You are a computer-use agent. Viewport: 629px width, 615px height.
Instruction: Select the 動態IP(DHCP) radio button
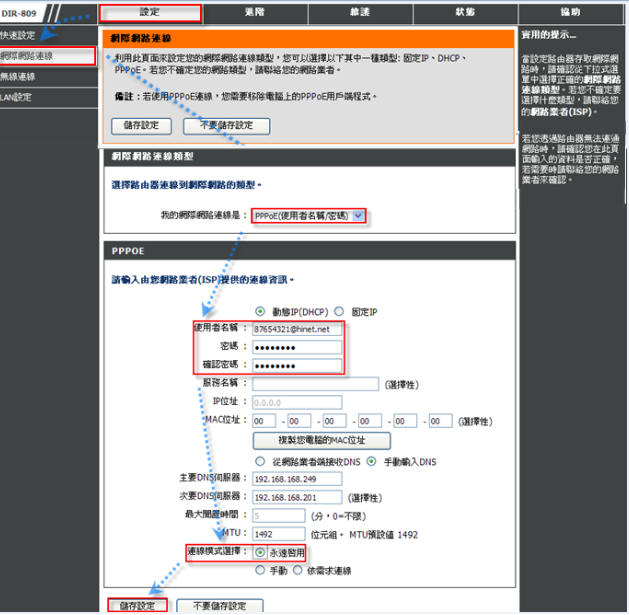click(x=262, y=311)
